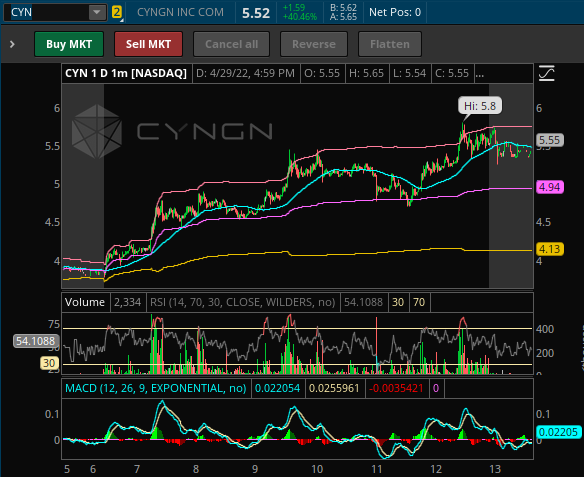Click the RSI value 54.1088 in header

click(x=363, y=302)
